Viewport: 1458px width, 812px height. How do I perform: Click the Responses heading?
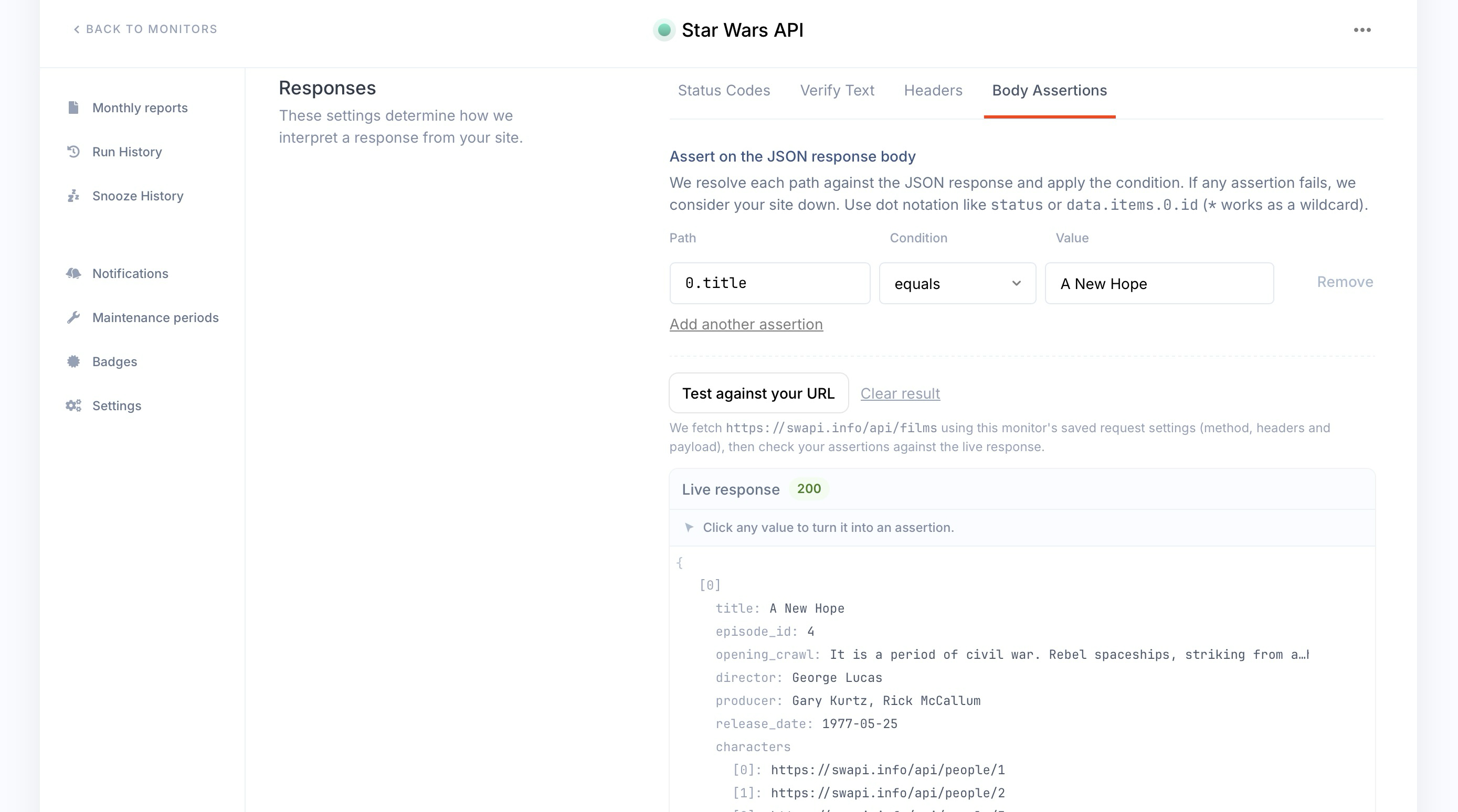click(327, 88)
